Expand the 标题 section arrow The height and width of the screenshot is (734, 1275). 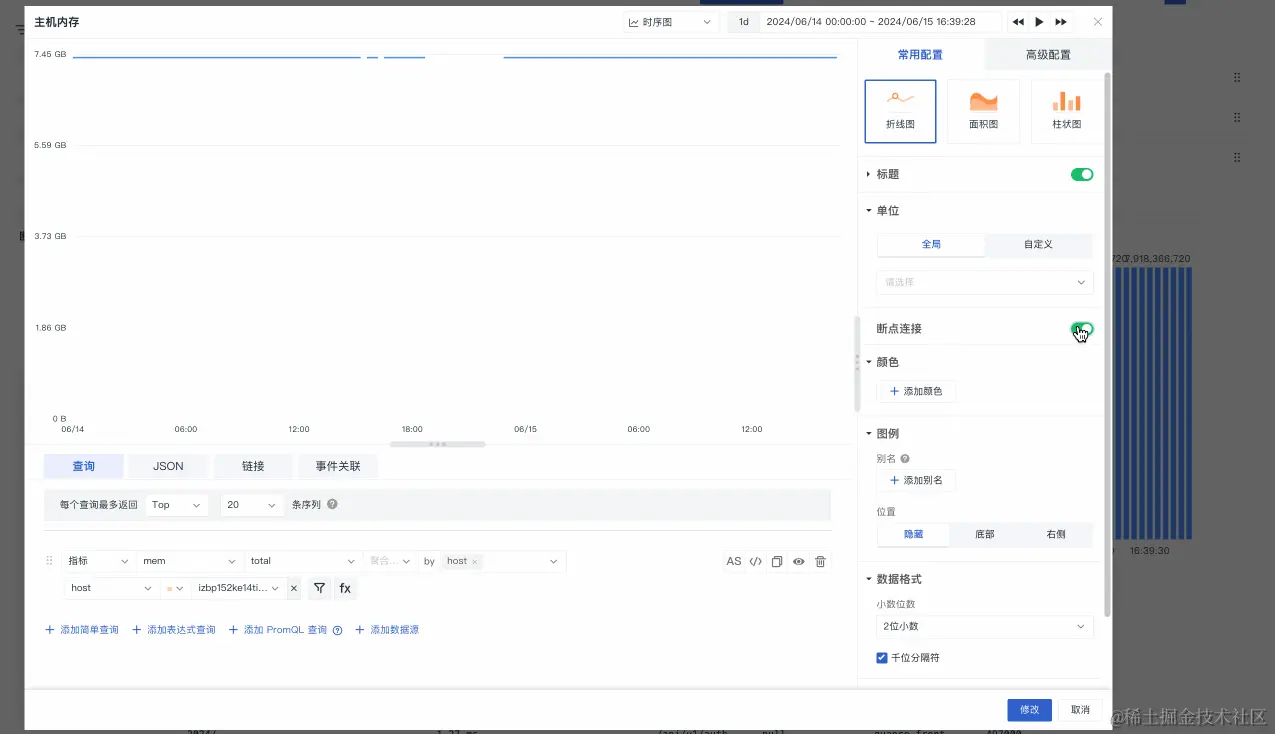click(868, 174)
